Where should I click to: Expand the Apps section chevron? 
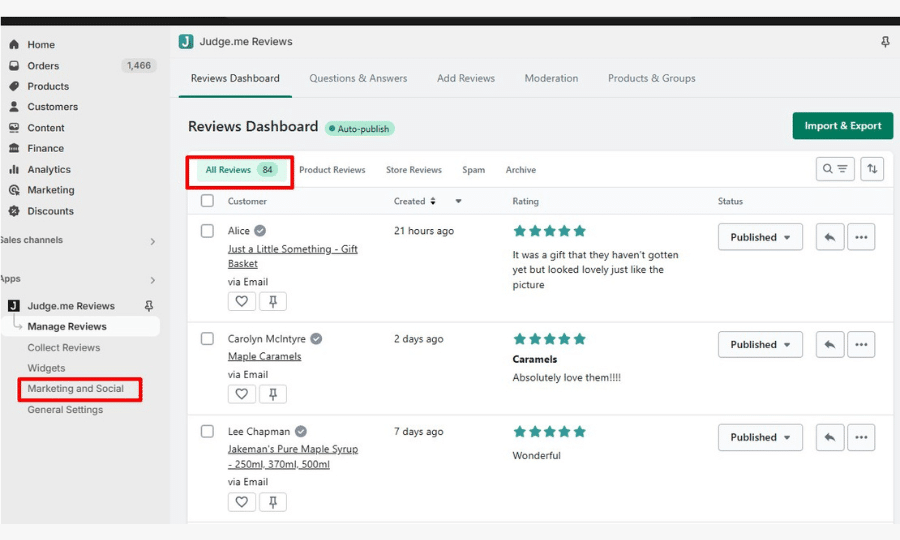152,280
